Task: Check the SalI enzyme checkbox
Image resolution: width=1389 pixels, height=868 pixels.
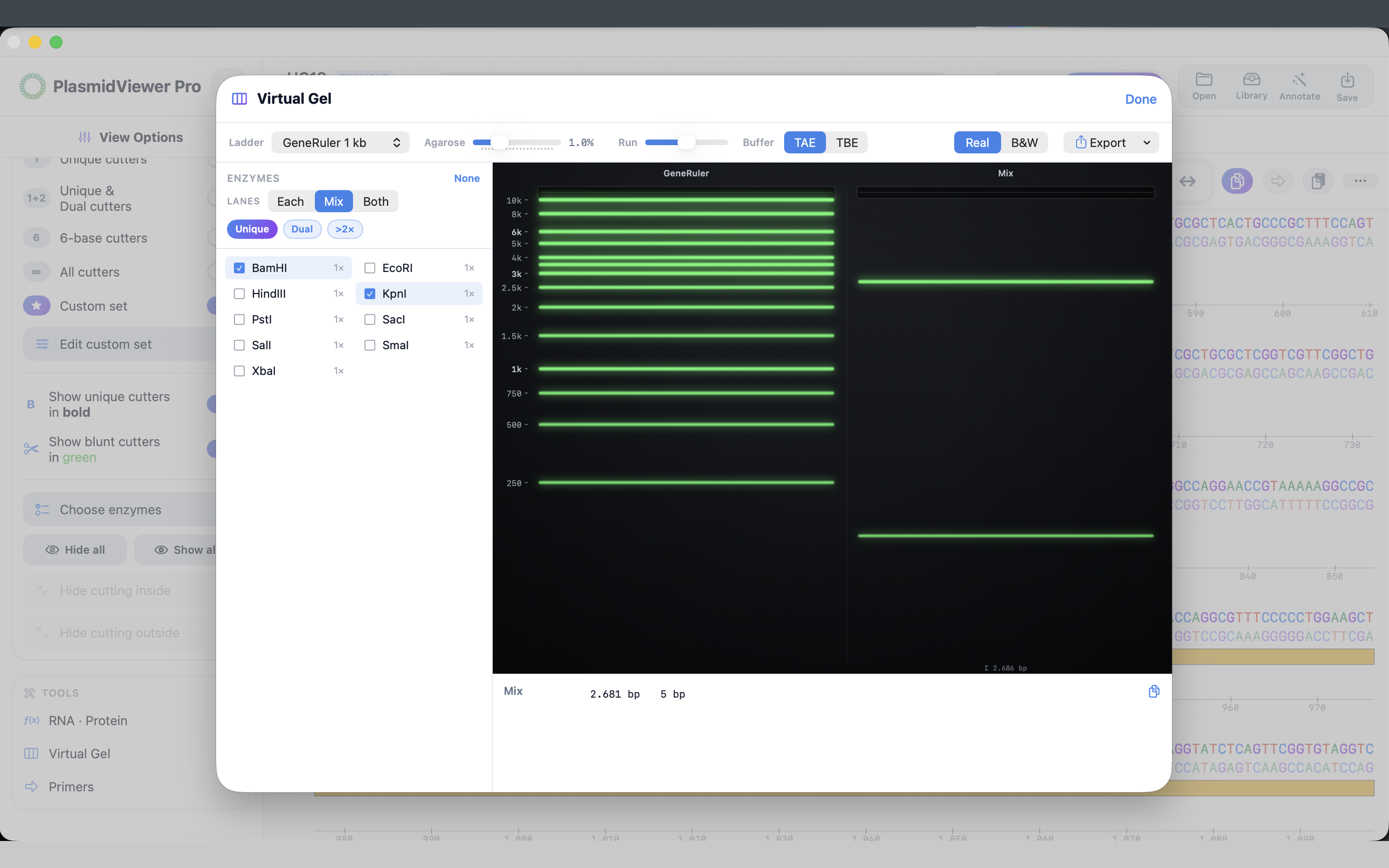Action: pos(239,345)
